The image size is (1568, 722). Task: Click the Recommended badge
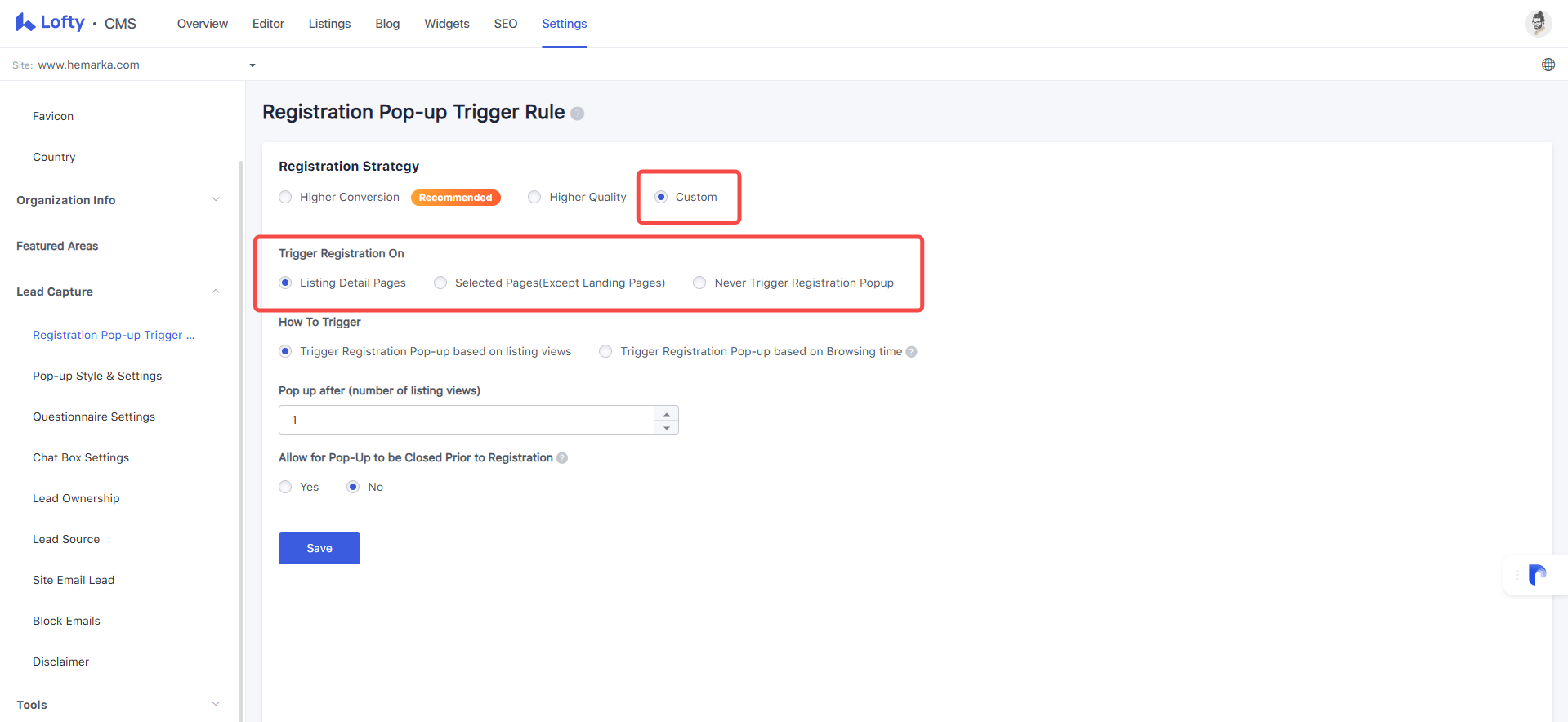point(456,198)
